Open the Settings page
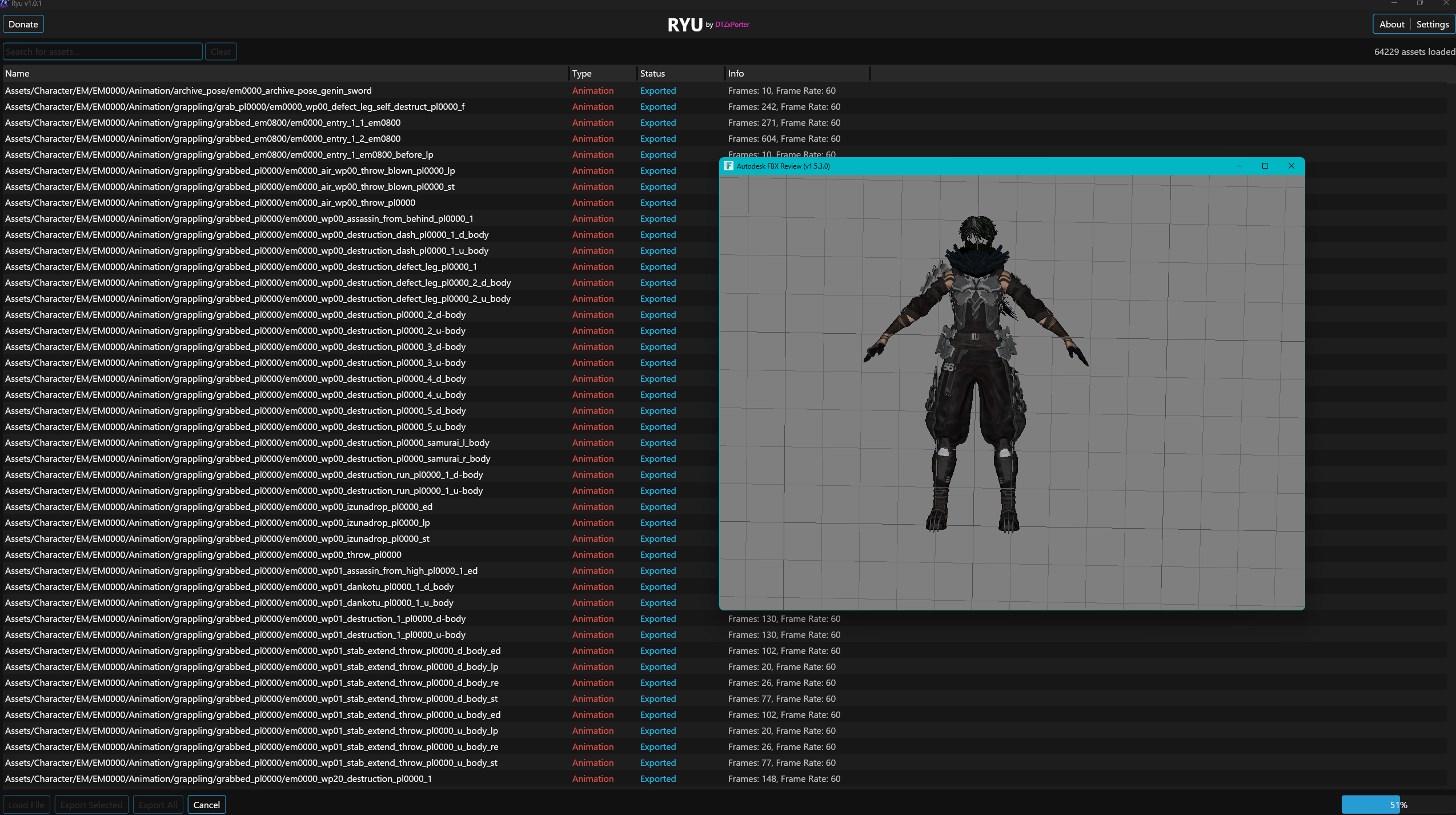Viewport: 1456px width, 815px height. tap(1432, 24)
